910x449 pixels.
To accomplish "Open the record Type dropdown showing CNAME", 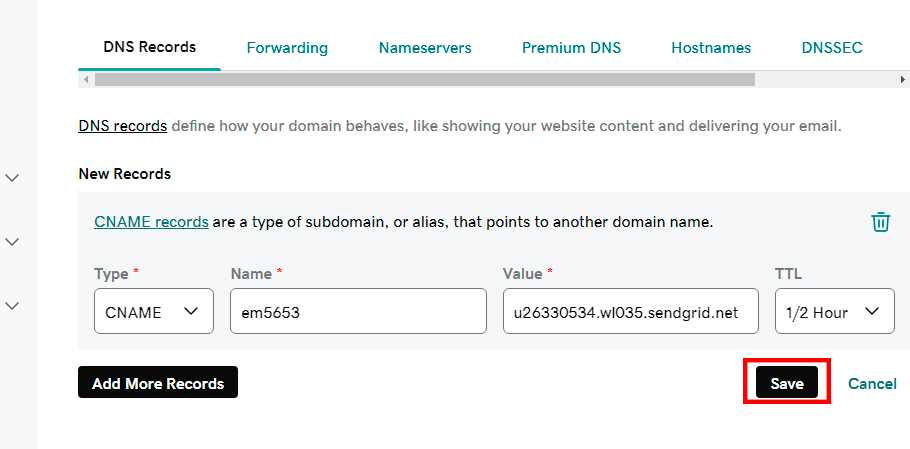I will tap(153, 312).
